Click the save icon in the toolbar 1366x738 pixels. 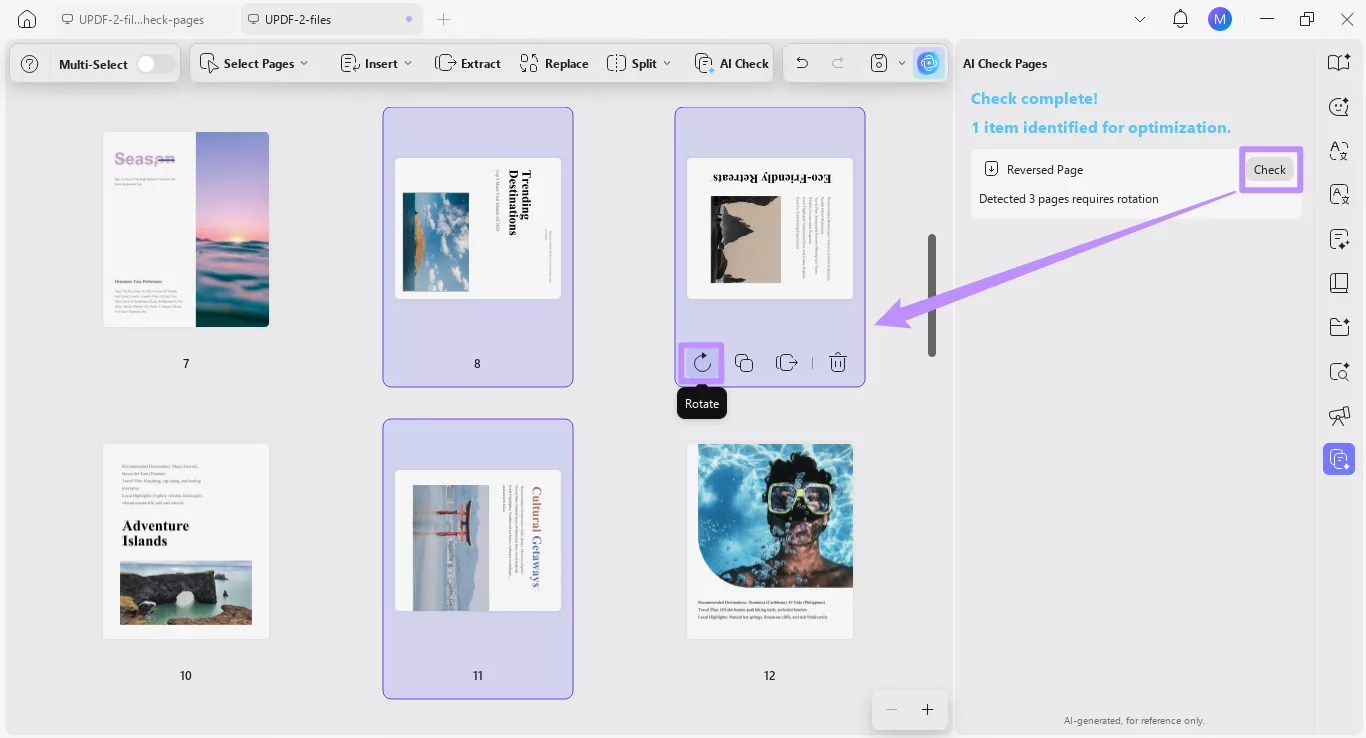[879, 63]
